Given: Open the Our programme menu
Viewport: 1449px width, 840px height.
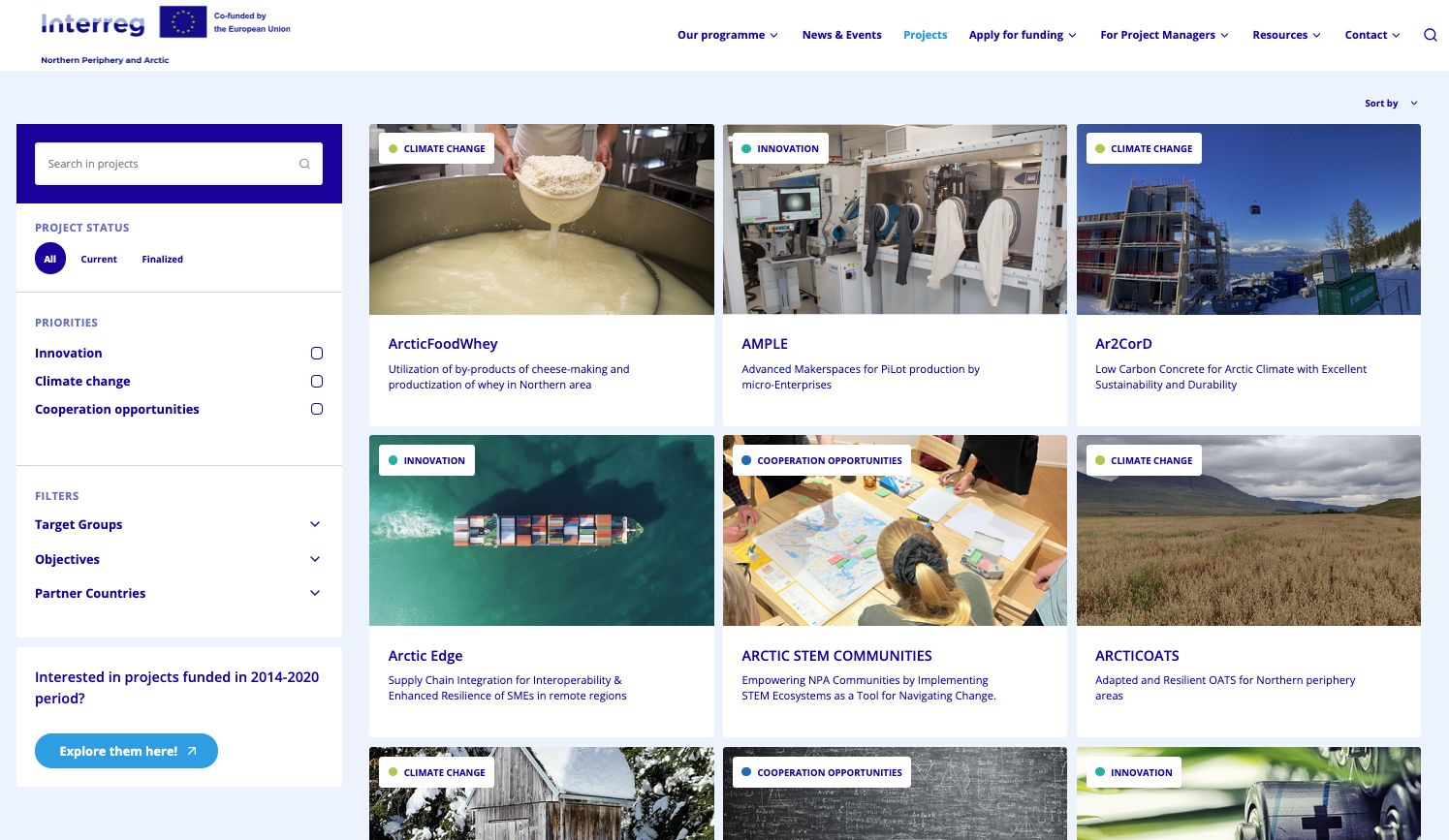Looking at the screenshot, I should pyautogui.click(x=727, y=35).
